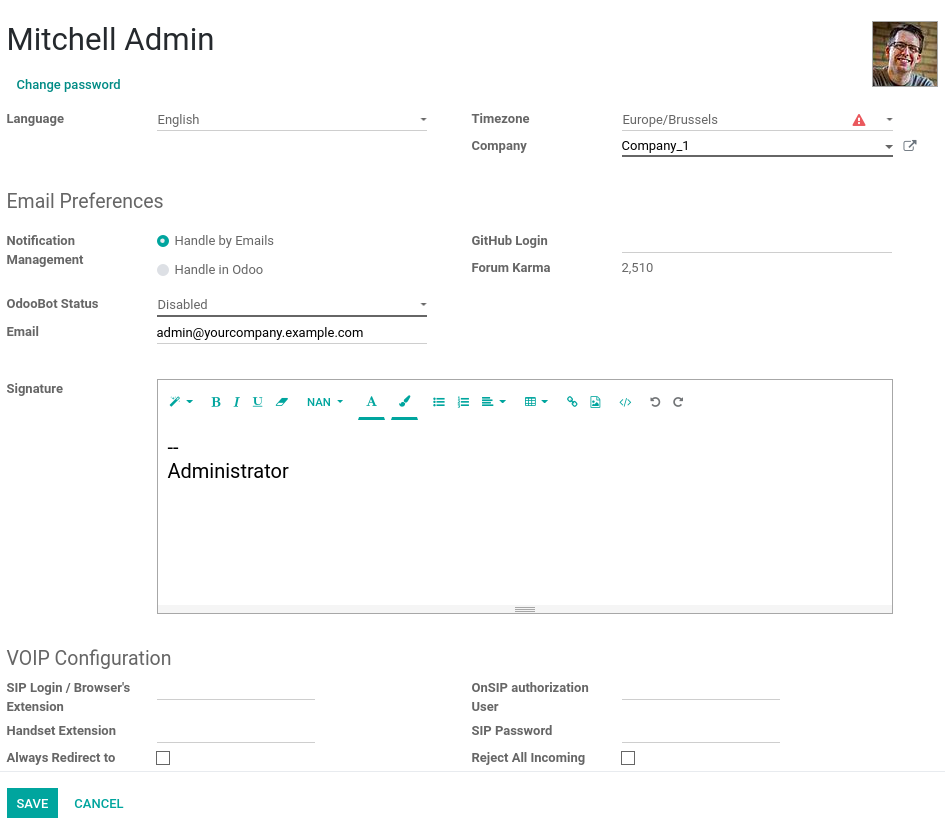Insert a bulleted list in the signature

pos(438,401)
